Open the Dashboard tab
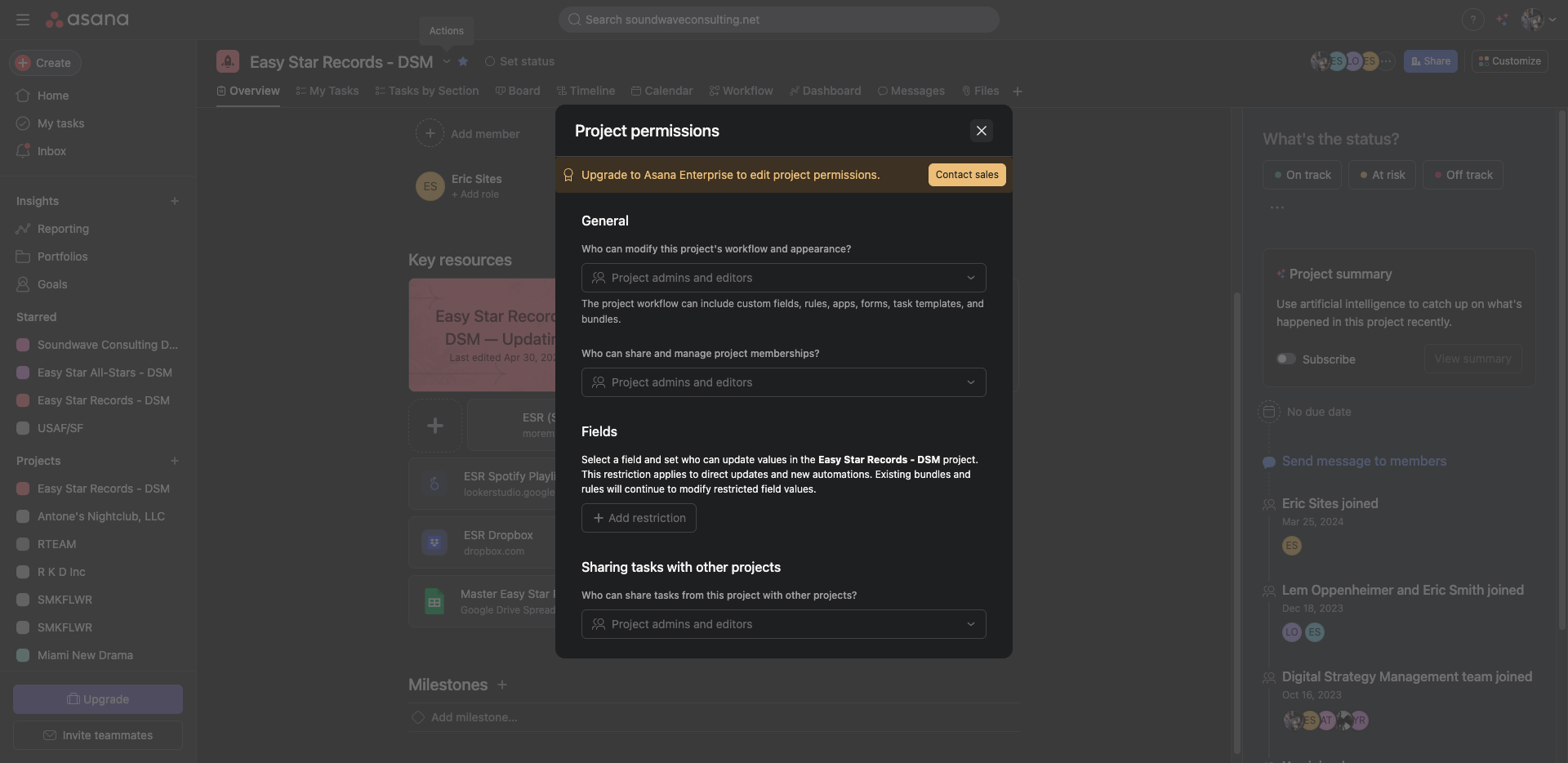 [x=825, y=91]
